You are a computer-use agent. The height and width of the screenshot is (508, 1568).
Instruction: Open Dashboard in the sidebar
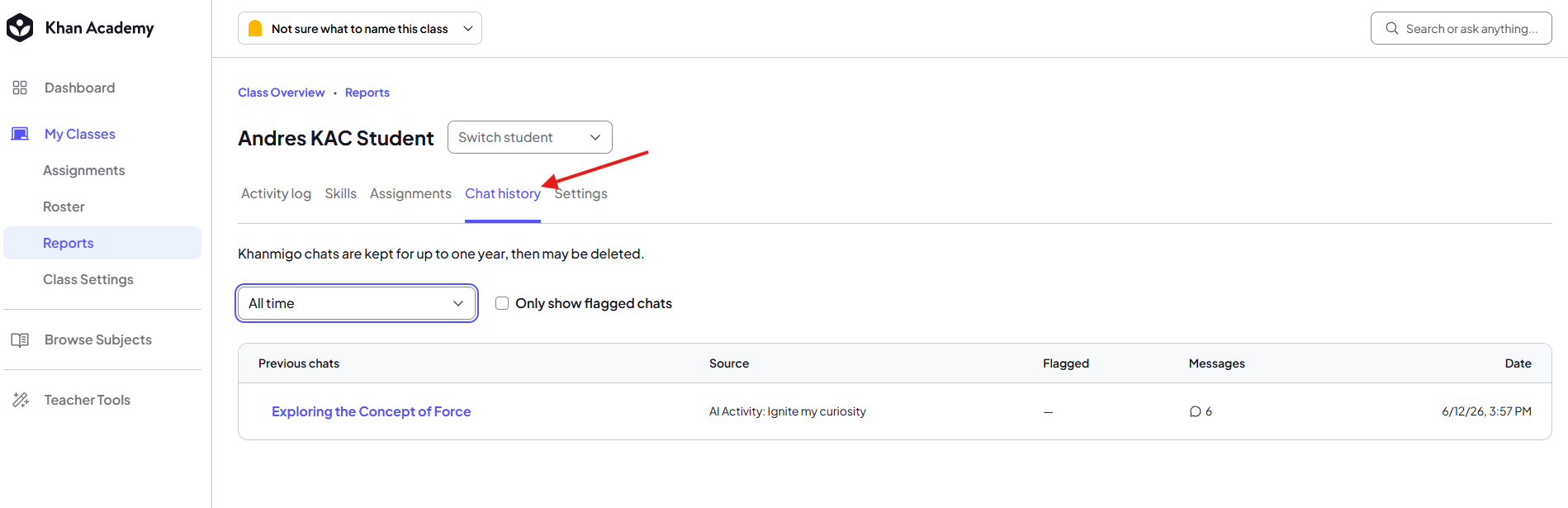[79, 88]
